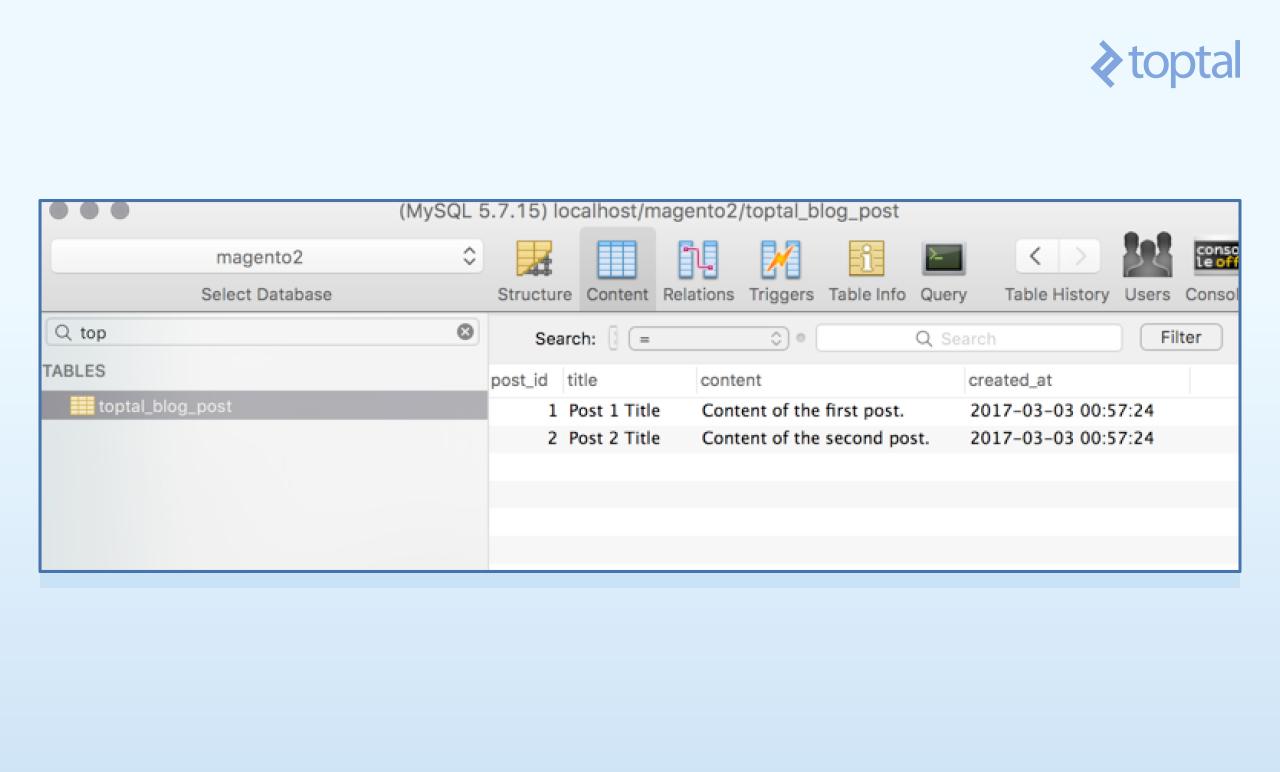
Task: Open the Query terminal icon
Action: point(943,260)
